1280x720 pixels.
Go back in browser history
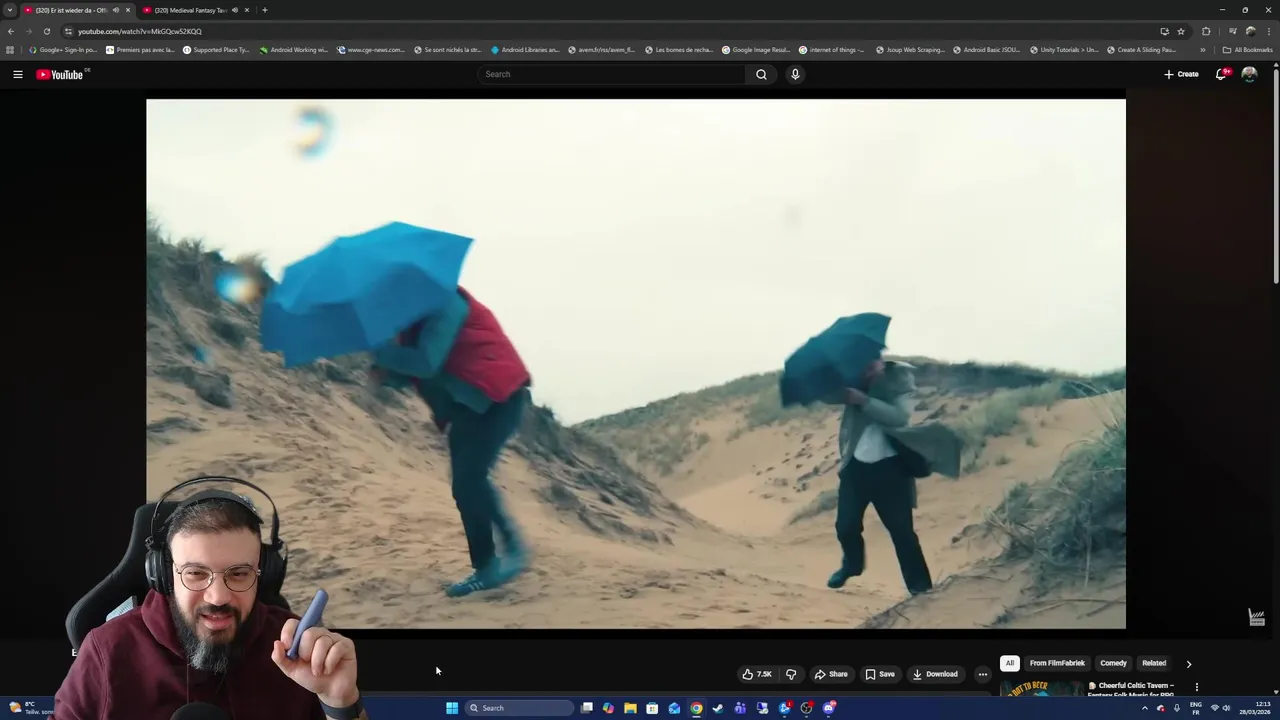[x=11, y=31]
